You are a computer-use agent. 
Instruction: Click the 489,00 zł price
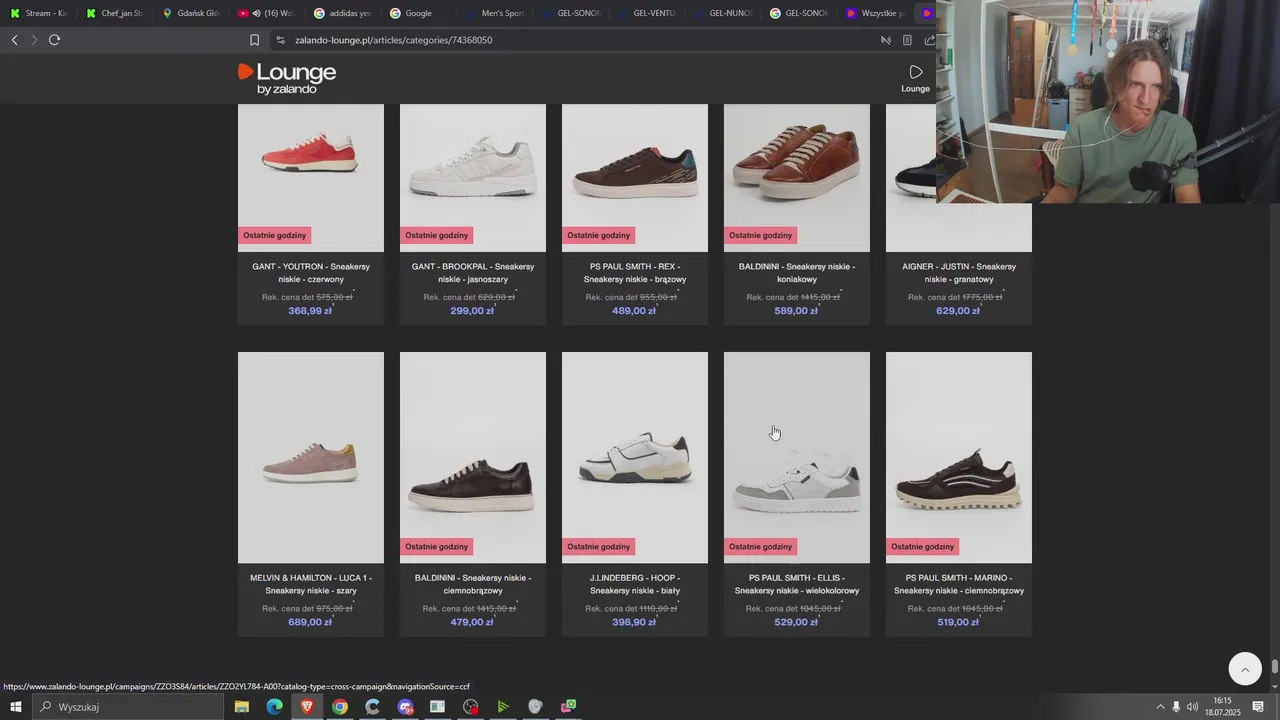coord(634,311)
